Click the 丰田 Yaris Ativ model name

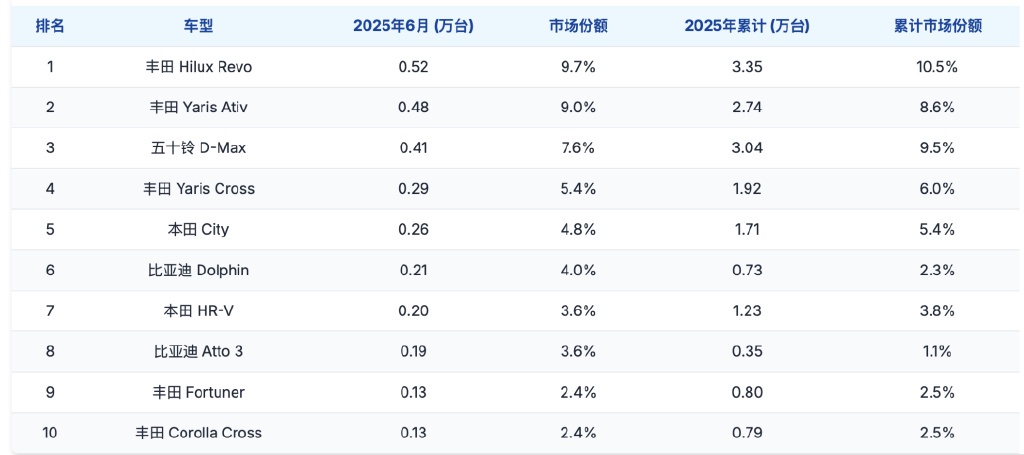point(198,107)
